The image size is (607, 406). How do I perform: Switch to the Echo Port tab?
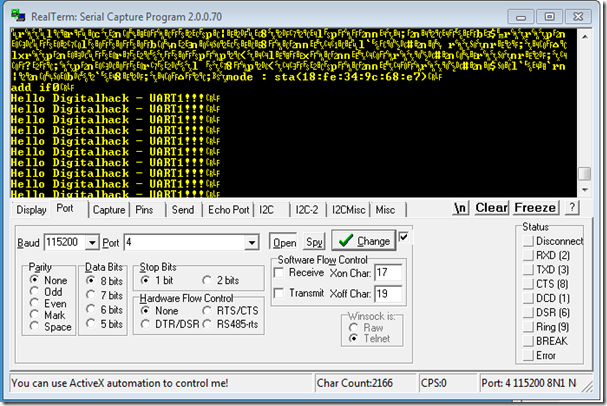coord(228,210)
